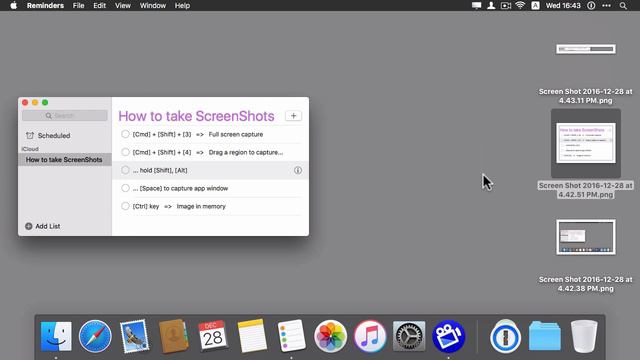Show info for 'hold [Shift], [Alt]' reminder

click(x=298, y=170)
